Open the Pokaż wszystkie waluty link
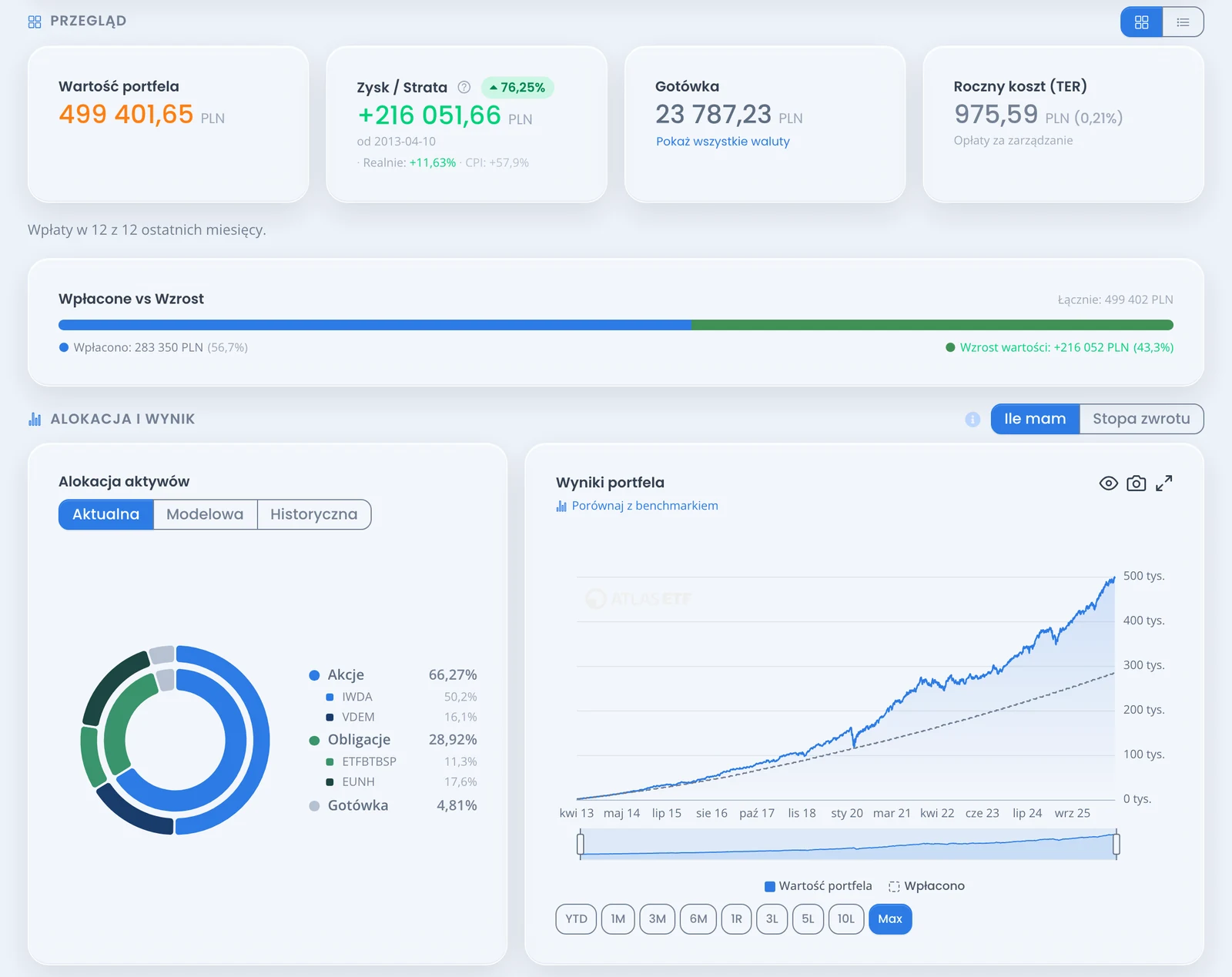 (723, 142)
